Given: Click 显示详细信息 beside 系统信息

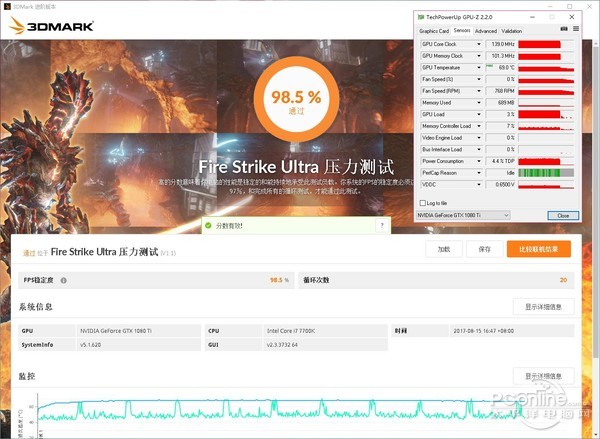Looking at the screenshot, I should 543,307.
